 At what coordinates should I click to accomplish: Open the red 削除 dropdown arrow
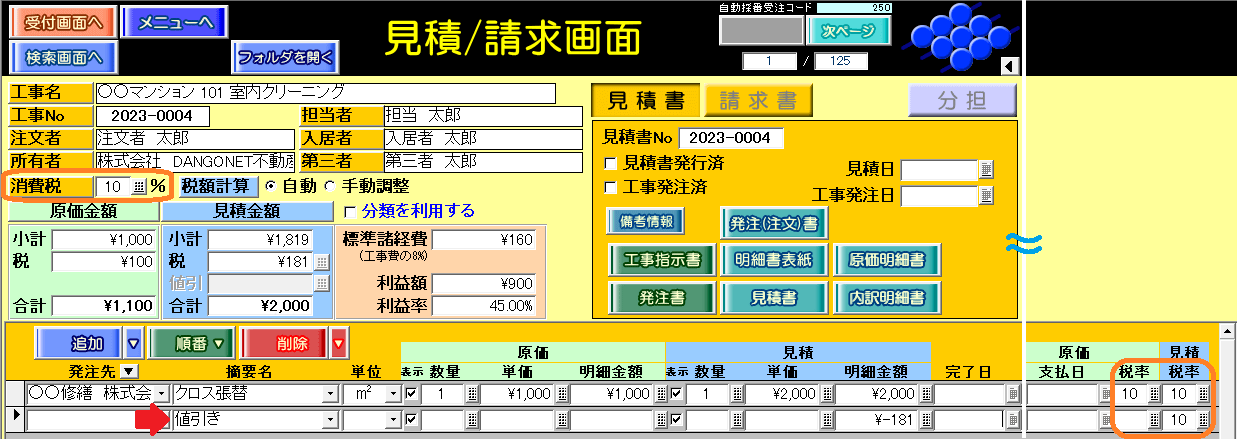(x=339, y=344)
